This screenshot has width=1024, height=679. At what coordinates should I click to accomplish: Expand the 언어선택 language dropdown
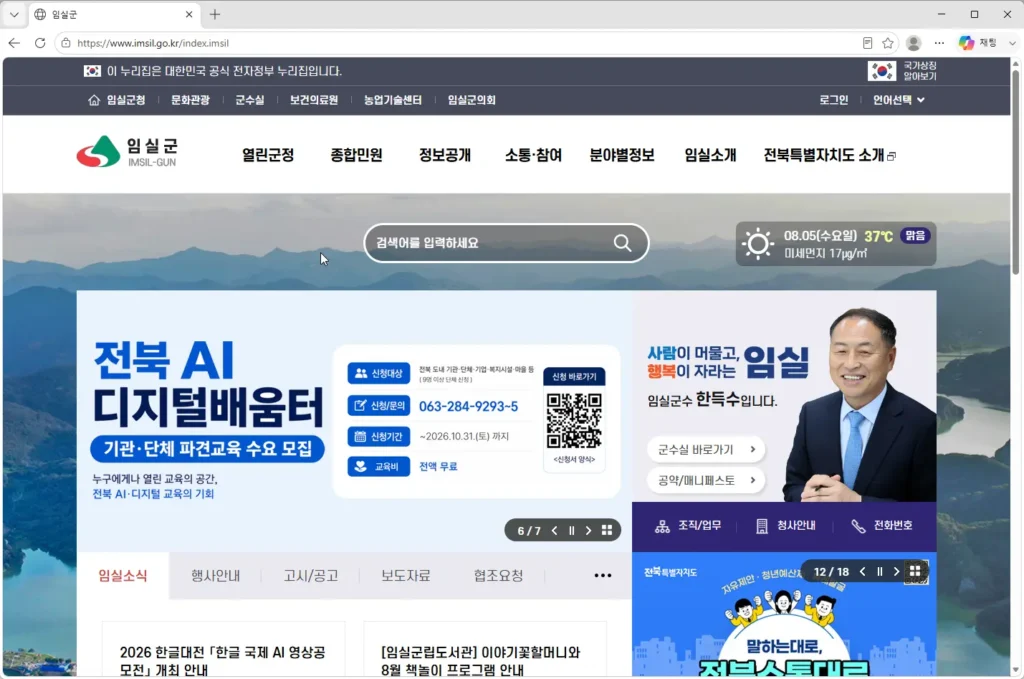tap(899, 100)
